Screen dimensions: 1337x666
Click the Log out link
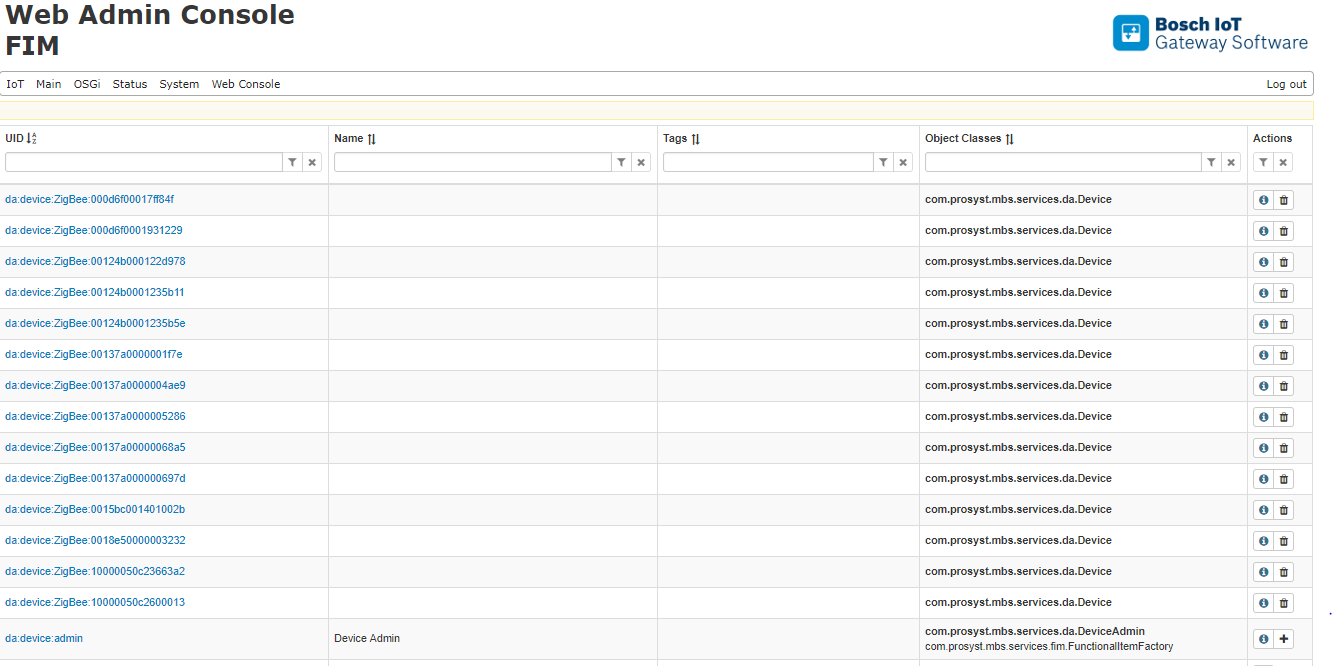1286,84
